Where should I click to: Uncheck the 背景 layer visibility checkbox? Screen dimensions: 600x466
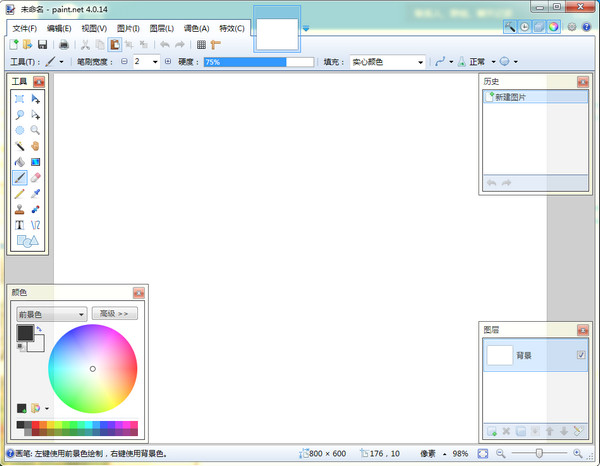[x=581, y=355]
